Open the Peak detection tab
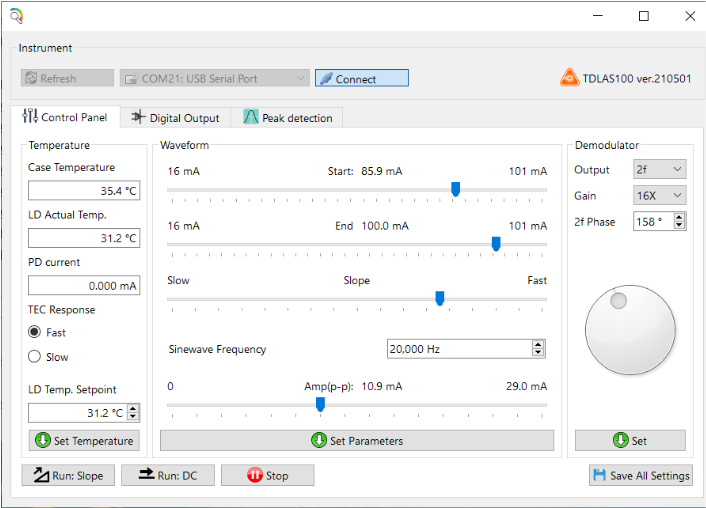Viewport: 706px width, 508px height. 287,118
